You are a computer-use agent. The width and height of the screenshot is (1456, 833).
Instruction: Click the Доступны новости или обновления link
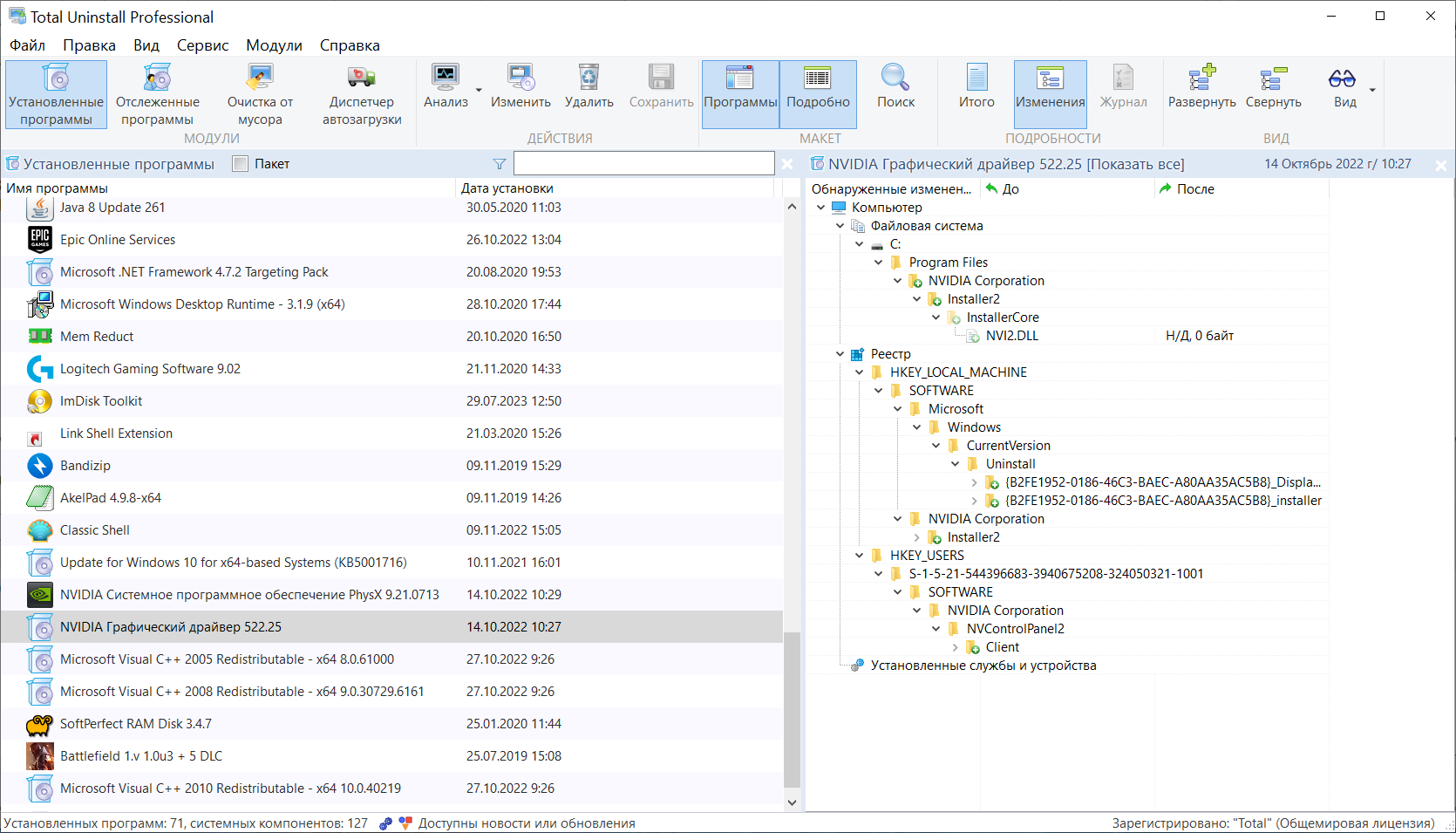click(x=527, y=823)
